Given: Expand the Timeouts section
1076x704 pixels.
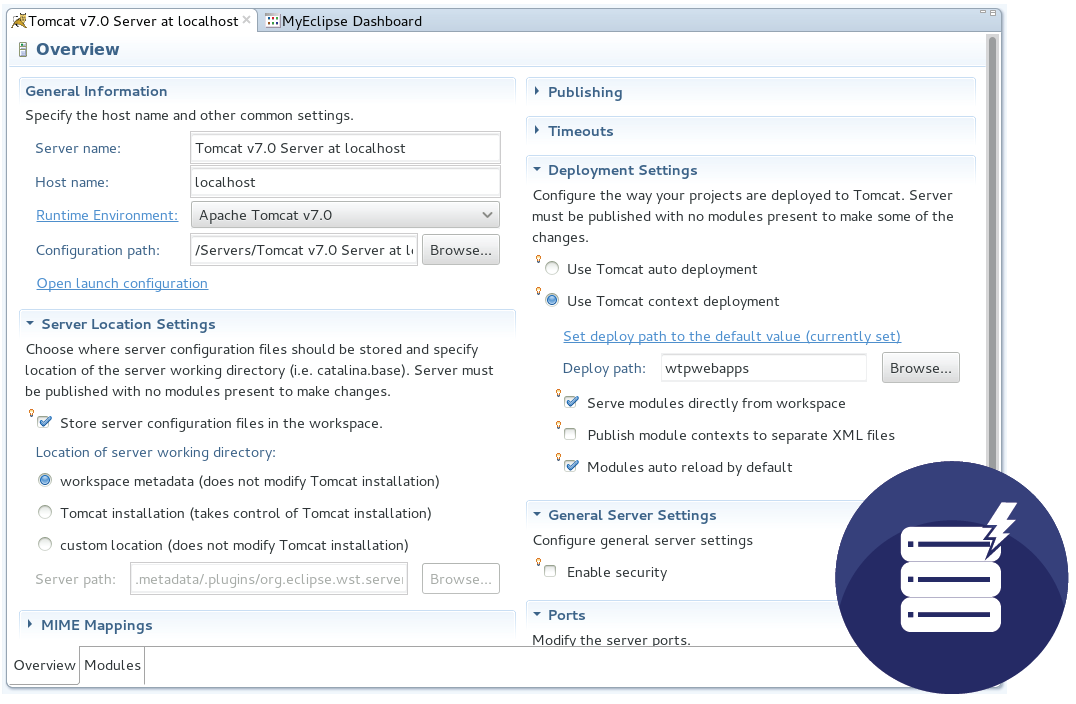Looking at the screenshot, I should click(x=580, y=131).
